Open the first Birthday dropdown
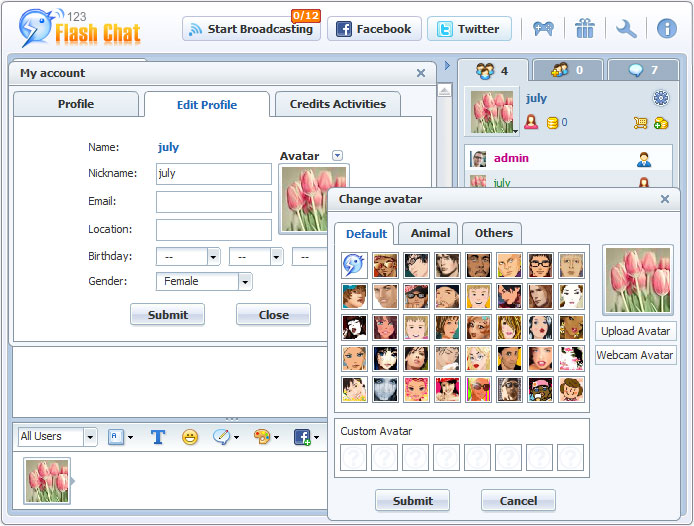Viewport: 694px width, 526px height. [188, 257]
